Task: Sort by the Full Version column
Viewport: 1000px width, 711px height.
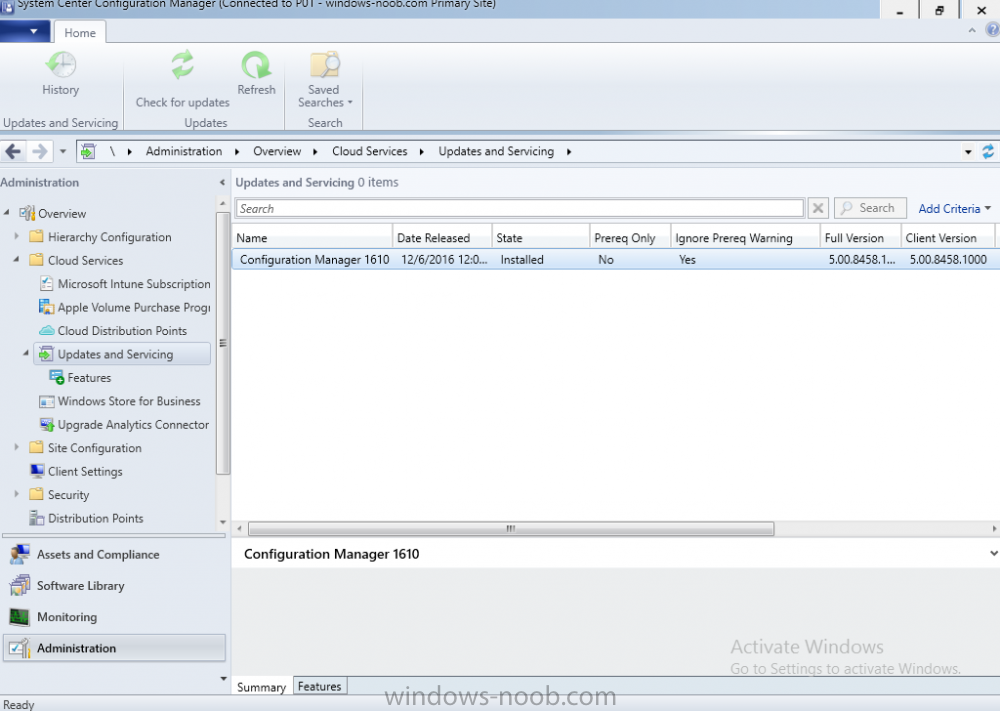Action: click(x=860, y=238)
